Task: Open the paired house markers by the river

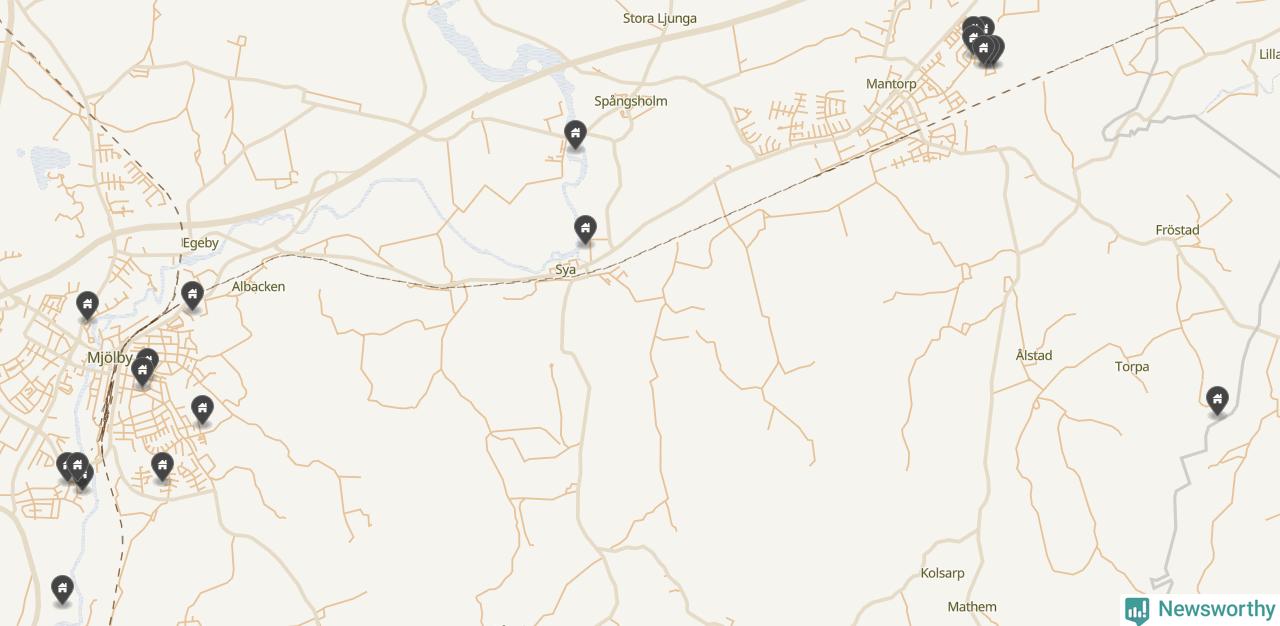Action: point(75,469)
